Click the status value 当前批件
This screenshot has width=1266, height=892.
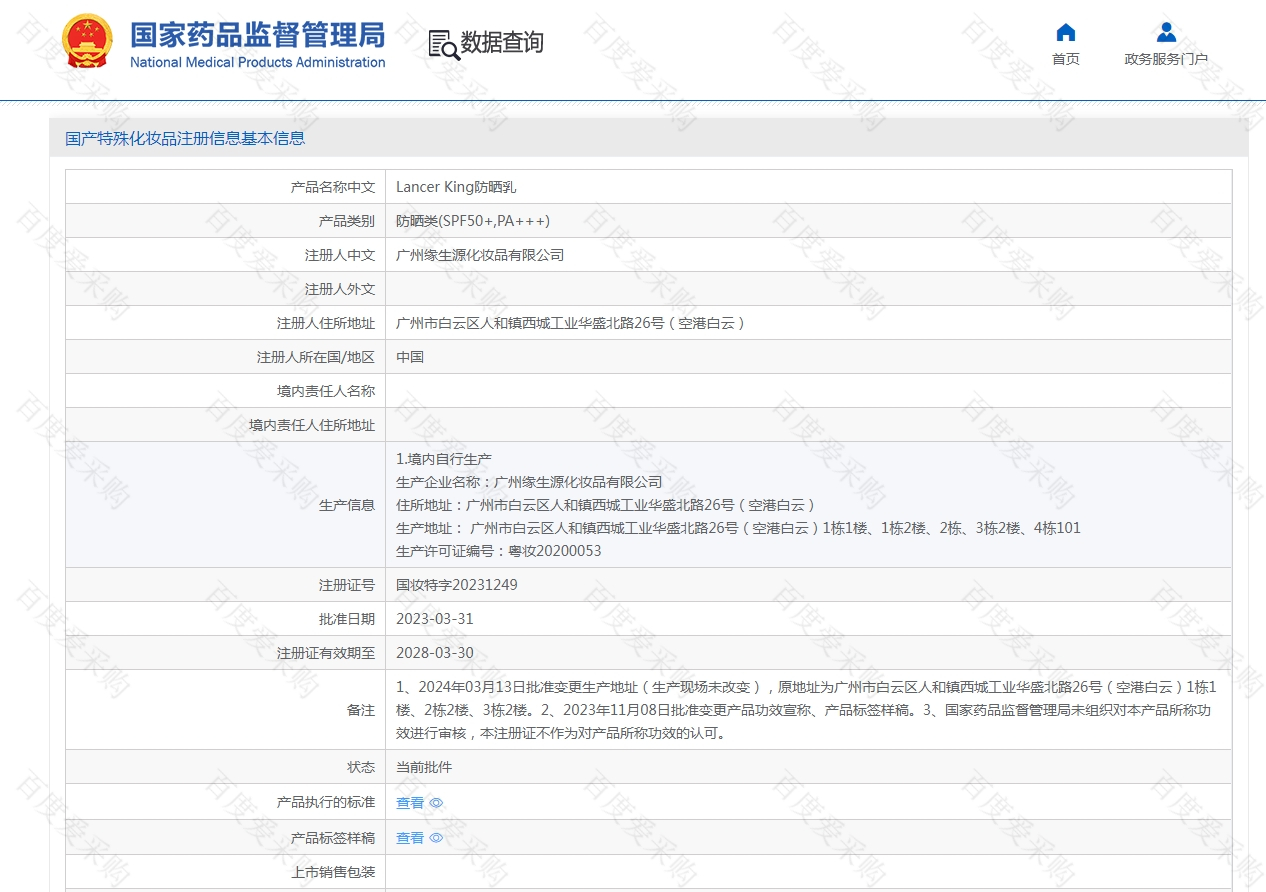pos(424,767)
